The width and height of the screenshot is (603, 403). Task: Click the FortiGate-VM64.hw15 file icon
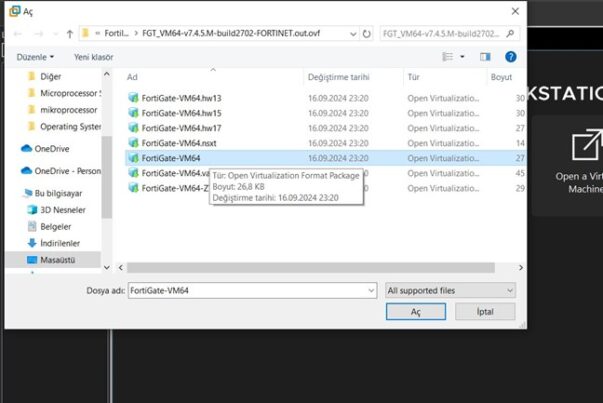[133, 113]
